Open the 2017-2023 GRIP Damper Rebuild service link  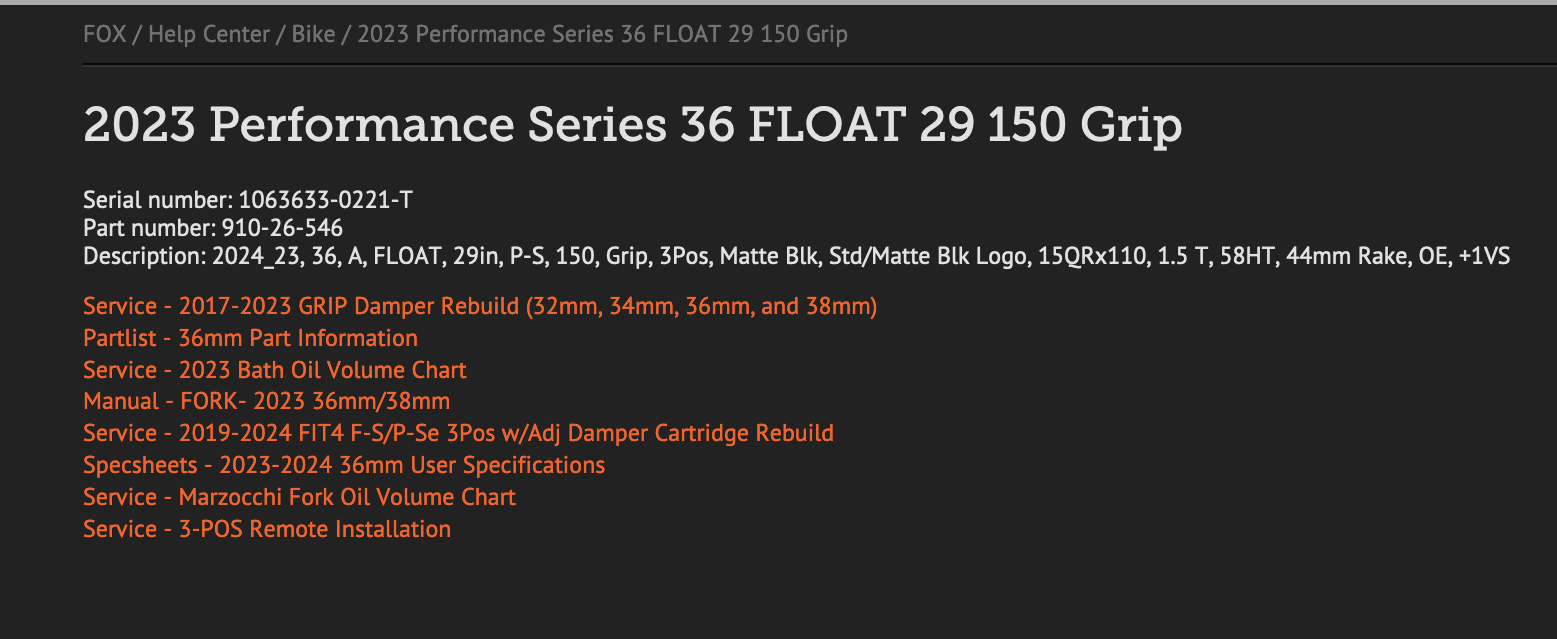tap(480, 306)
